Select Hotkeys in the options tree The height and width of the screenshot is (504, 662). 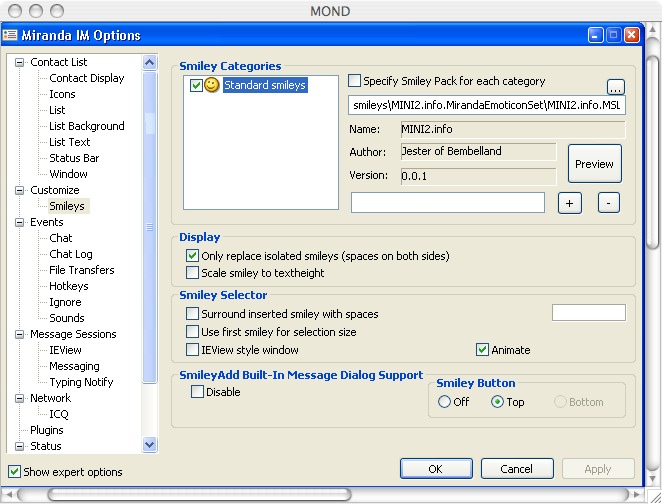(69, 286)
